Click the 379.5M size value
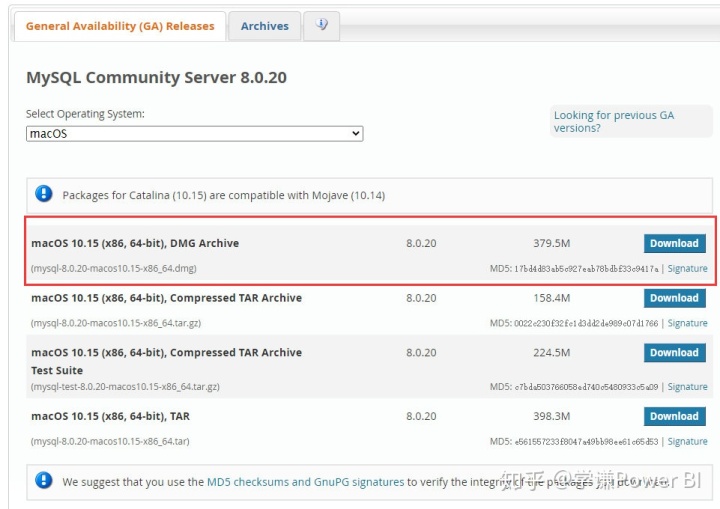 coord(551,243)
